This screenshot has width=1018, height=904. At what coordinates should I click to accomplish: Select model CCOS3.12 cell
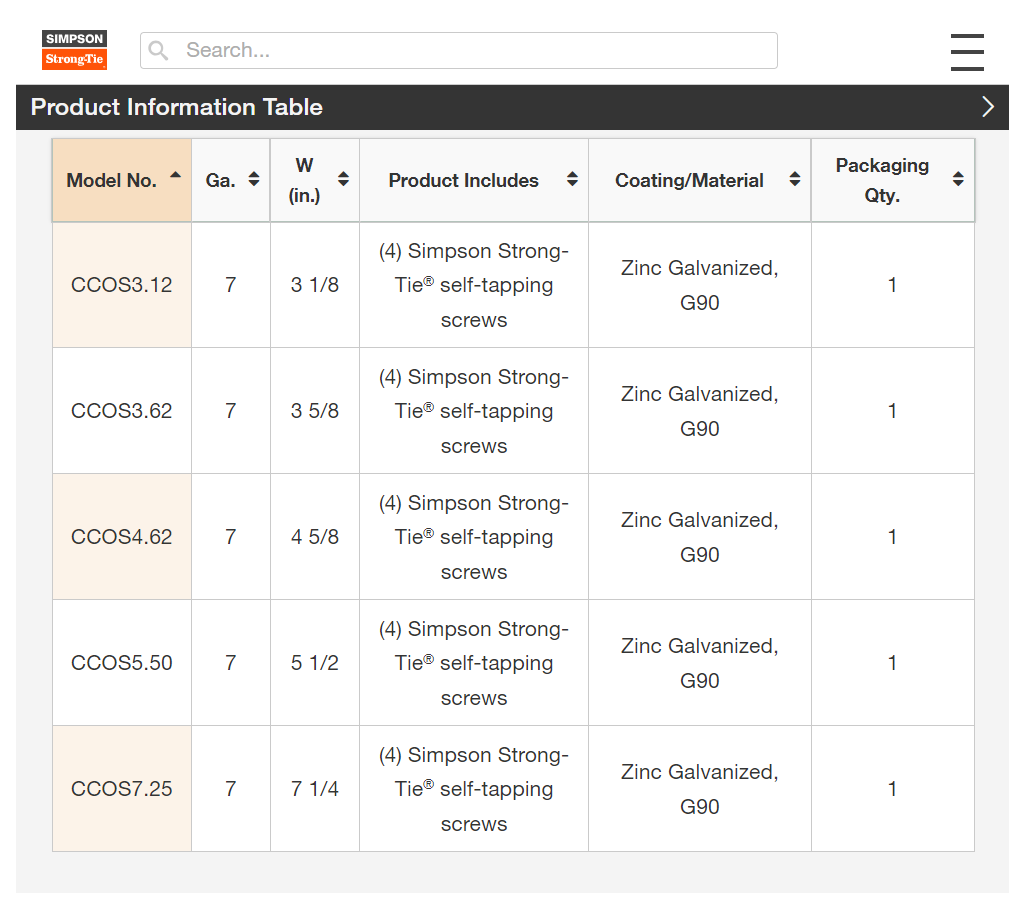tap(122, 285)
